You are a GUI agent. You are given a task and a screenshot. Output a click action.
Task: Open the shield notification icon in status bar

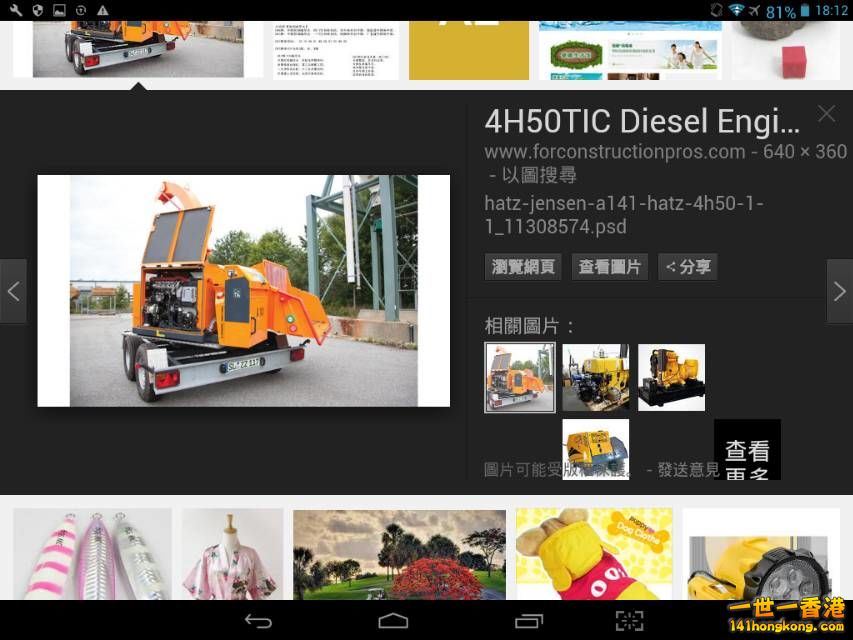[38, 10]
